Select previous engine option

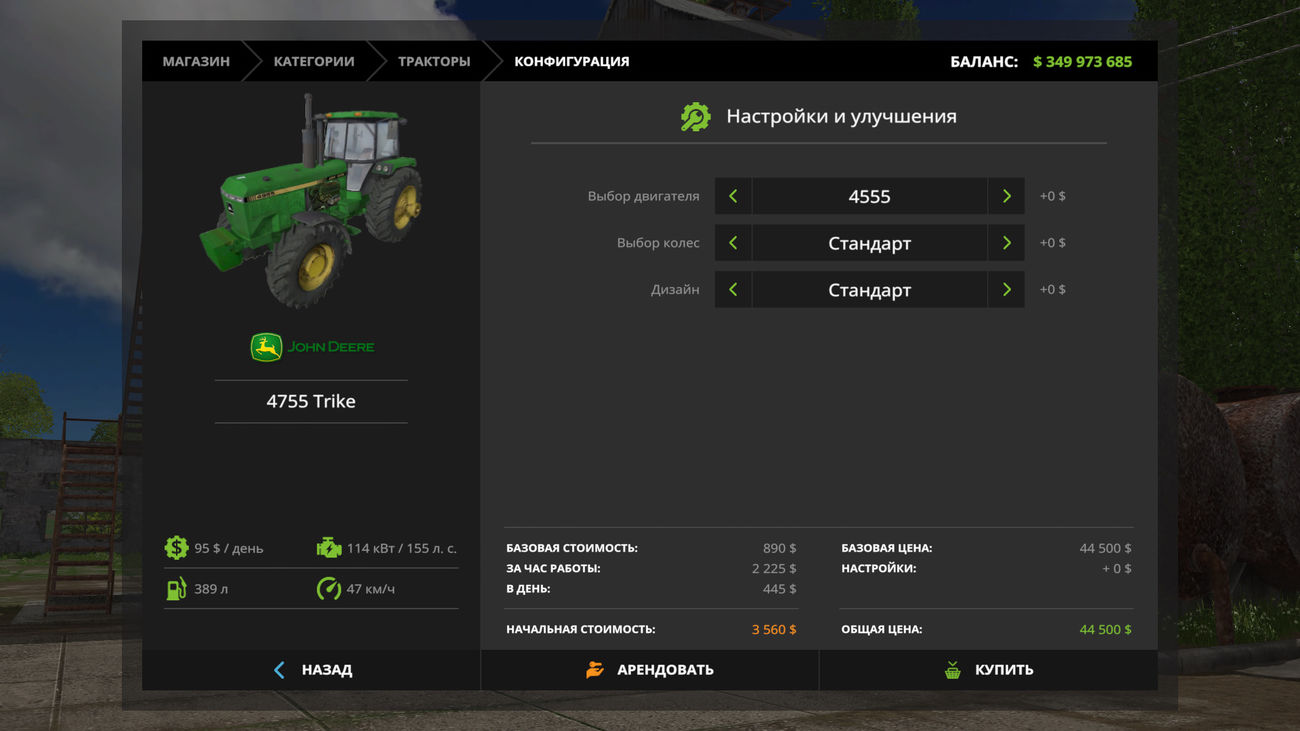[x=733, y=196]
